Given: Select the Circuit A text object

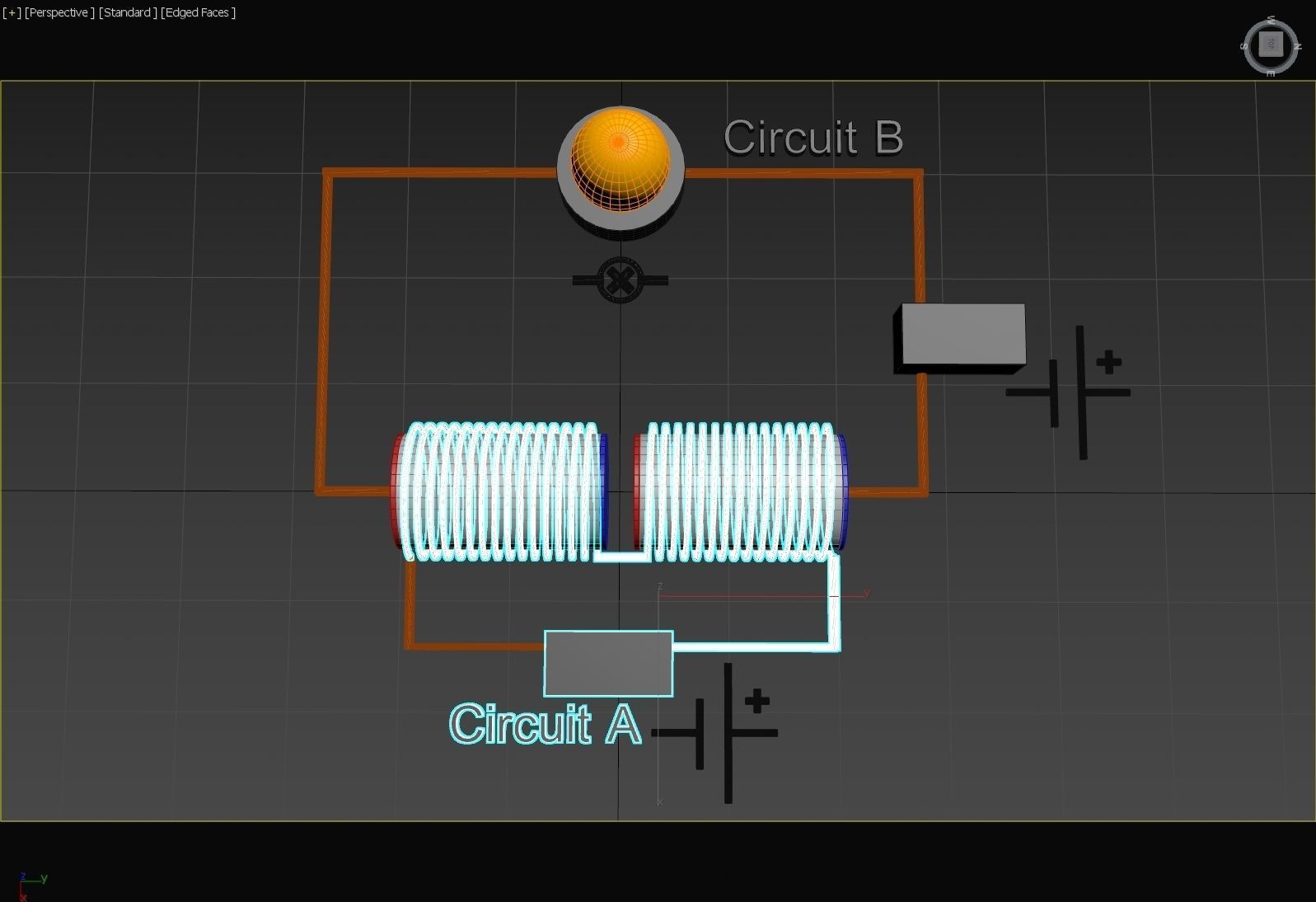Looking at the screenshot, I should tap(545, 725).
